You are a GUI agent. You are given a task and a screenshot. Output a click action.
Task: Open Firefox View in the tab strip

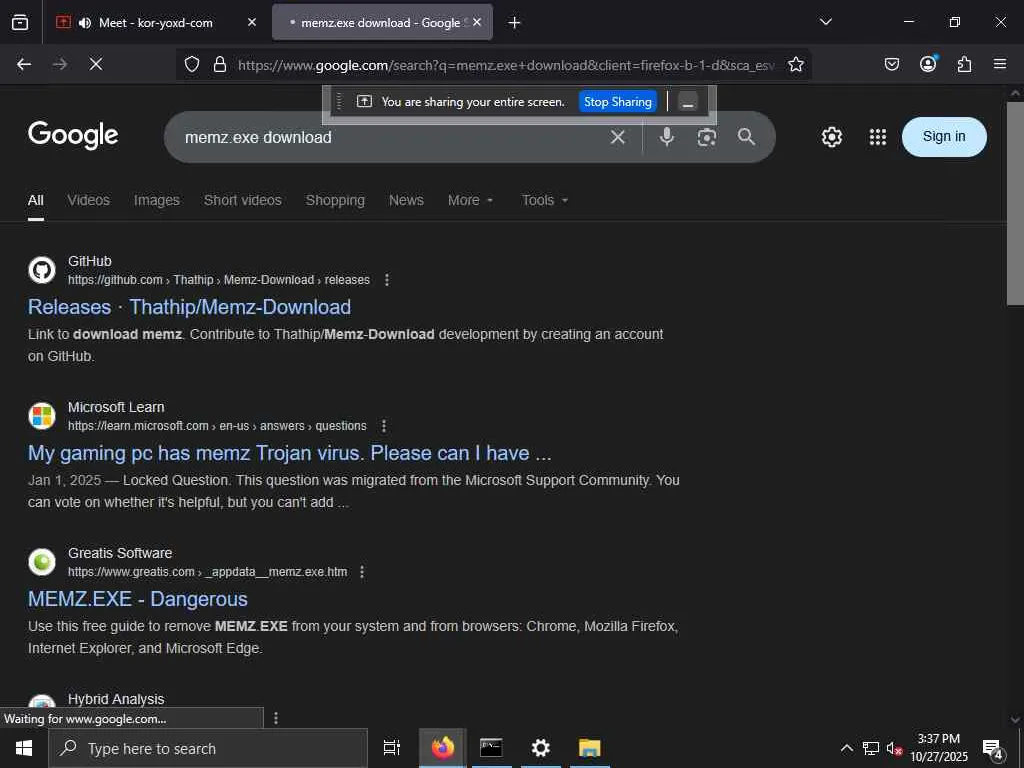[x=20, y=22]
